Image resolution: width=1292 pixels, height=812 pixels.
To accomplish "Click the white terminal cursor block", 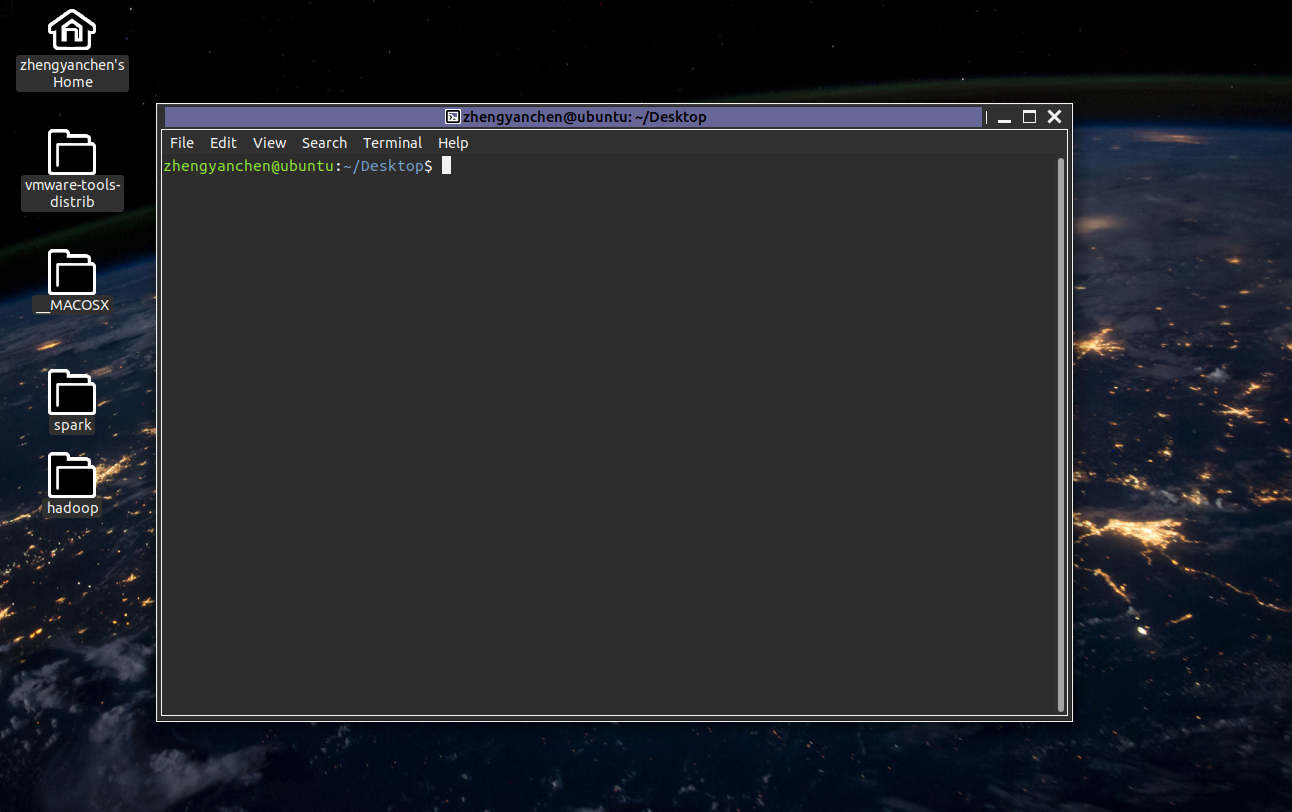I will (447, 166).
